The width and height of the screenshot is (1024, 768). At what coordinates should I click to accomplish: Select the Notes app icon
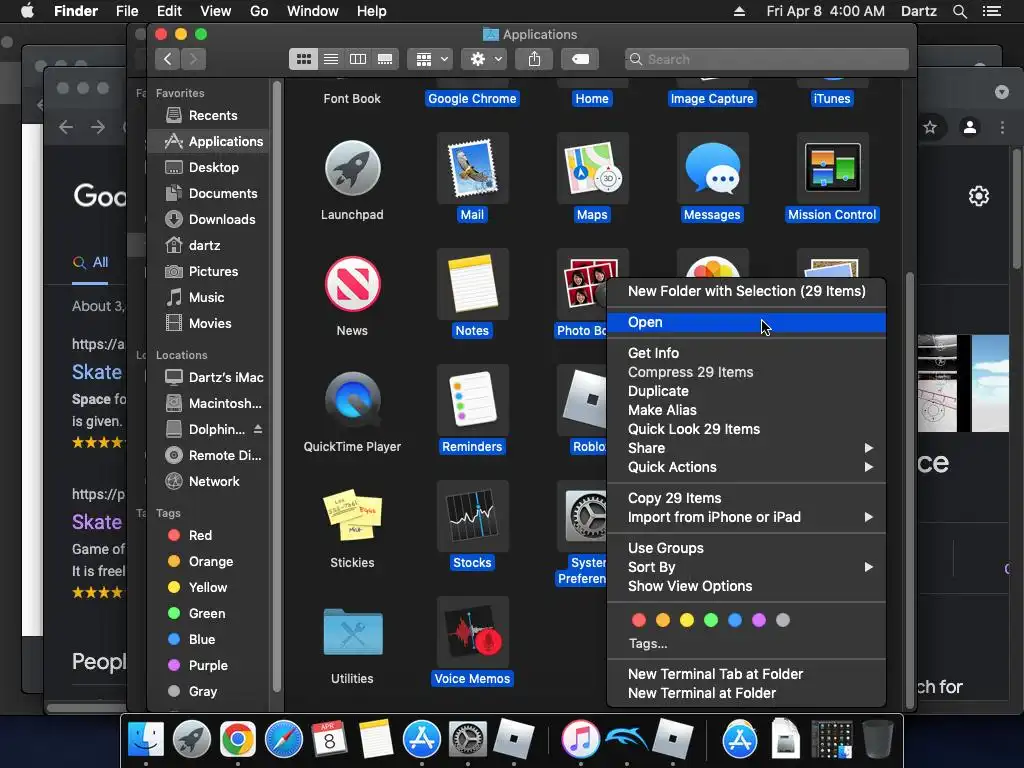(472, 284)
